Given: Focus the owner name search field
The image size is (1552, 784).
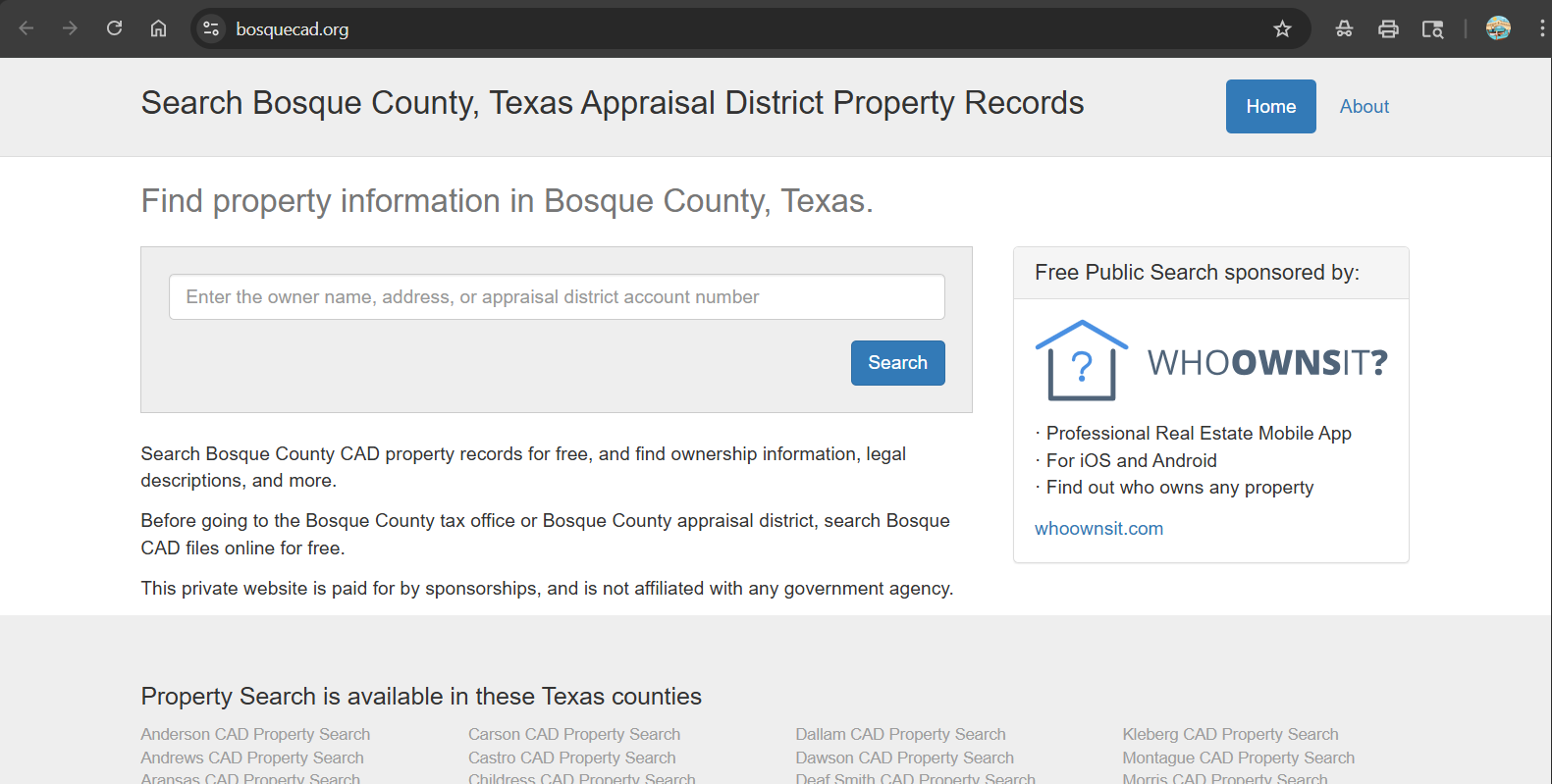Looking at the screenshot, I should 557,297.
